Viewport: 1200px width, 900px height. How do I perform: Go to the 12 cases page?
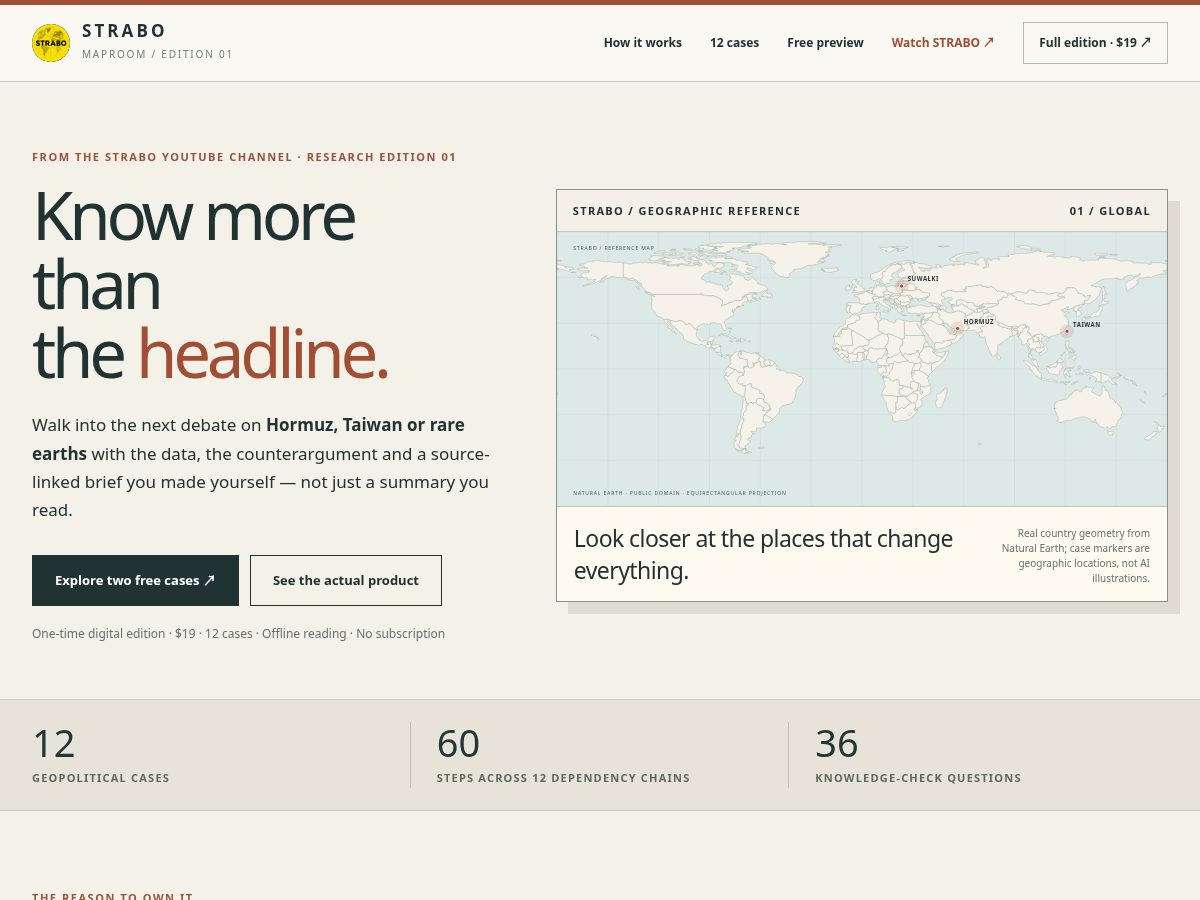click(x=734, y=43)
